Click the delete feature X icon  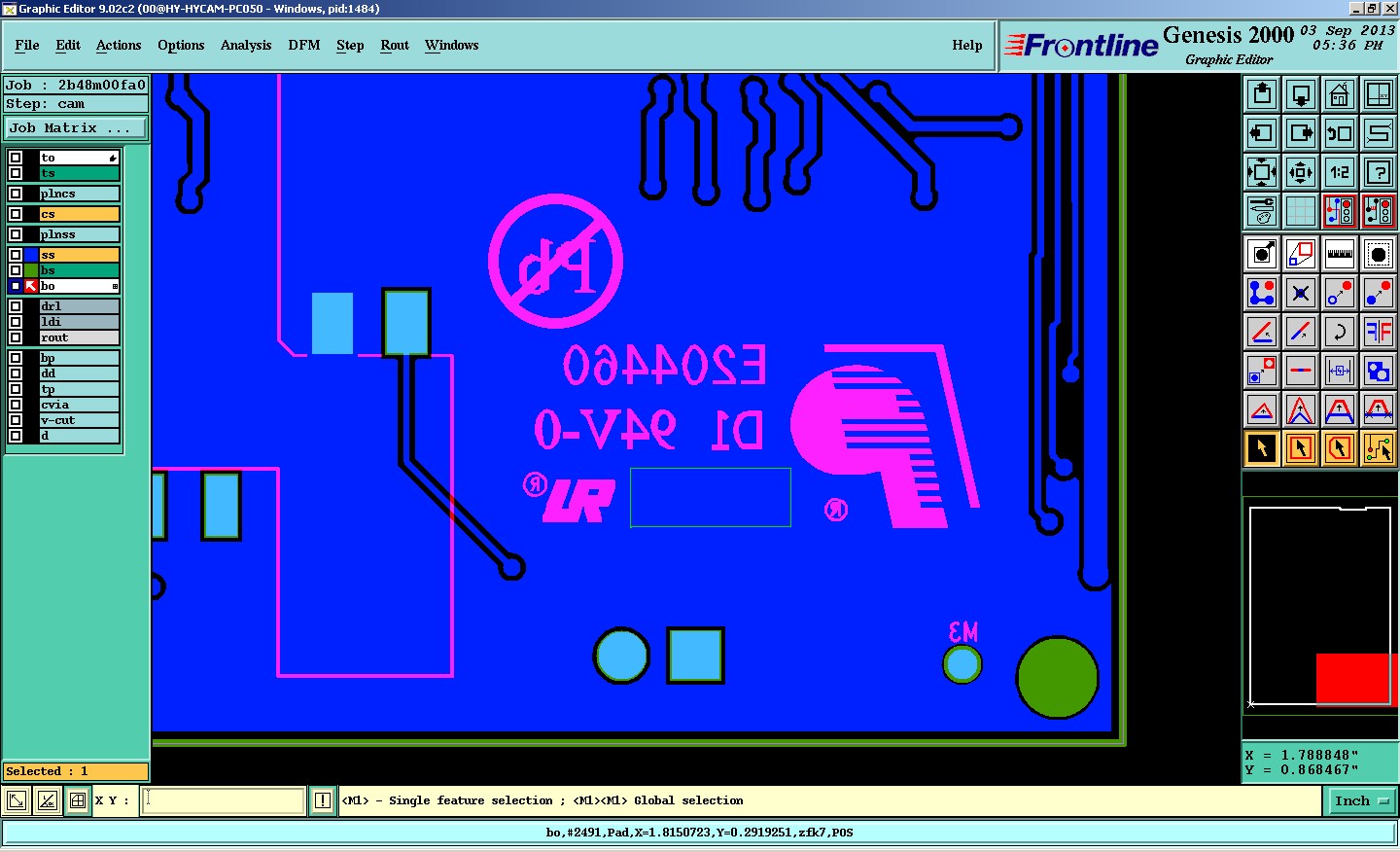point(1301,293)
